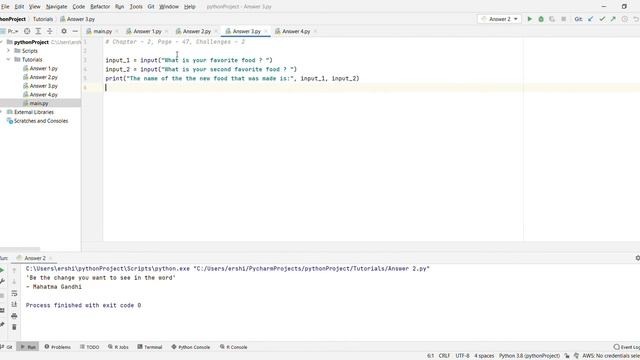Open the Refactor menu
The width and height of the screenshot is (640, 360).
(x=100, y=7)
